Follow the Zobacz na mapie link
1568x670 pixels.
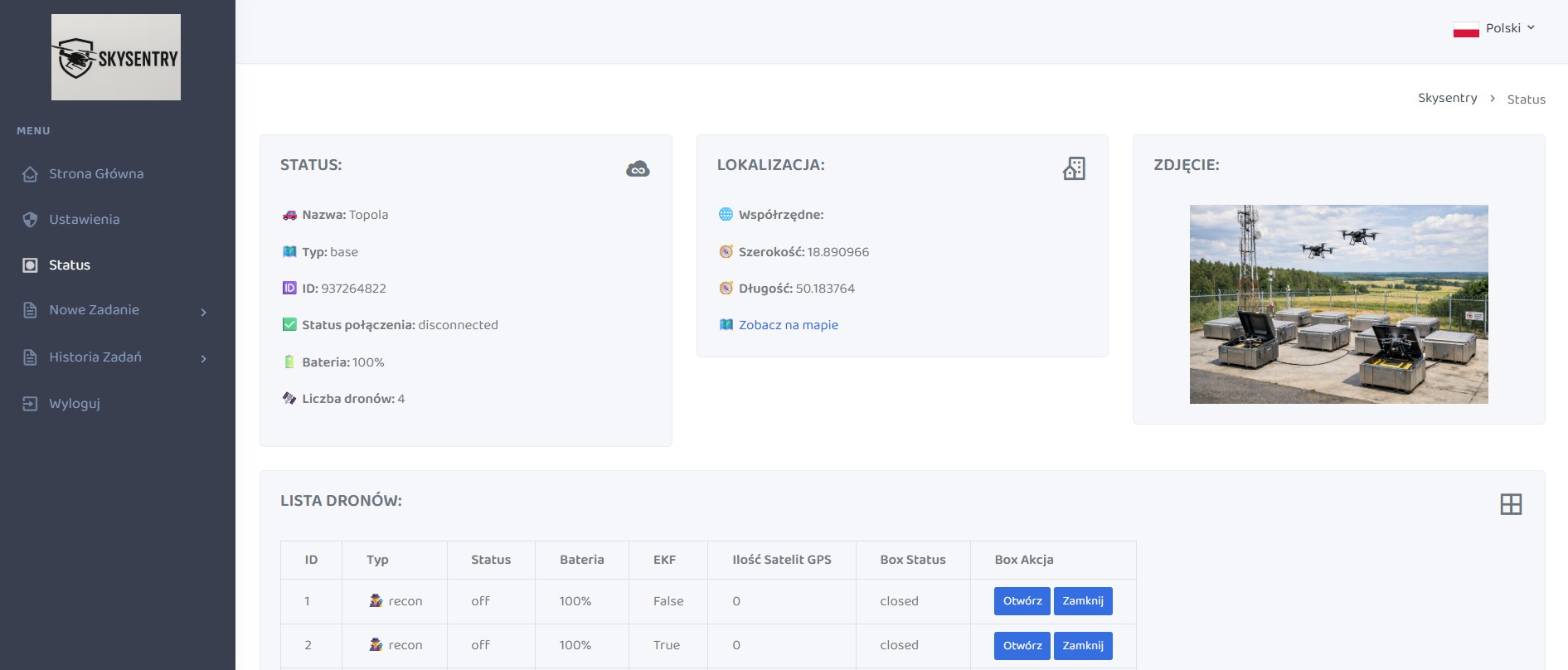tap(788, 325)
